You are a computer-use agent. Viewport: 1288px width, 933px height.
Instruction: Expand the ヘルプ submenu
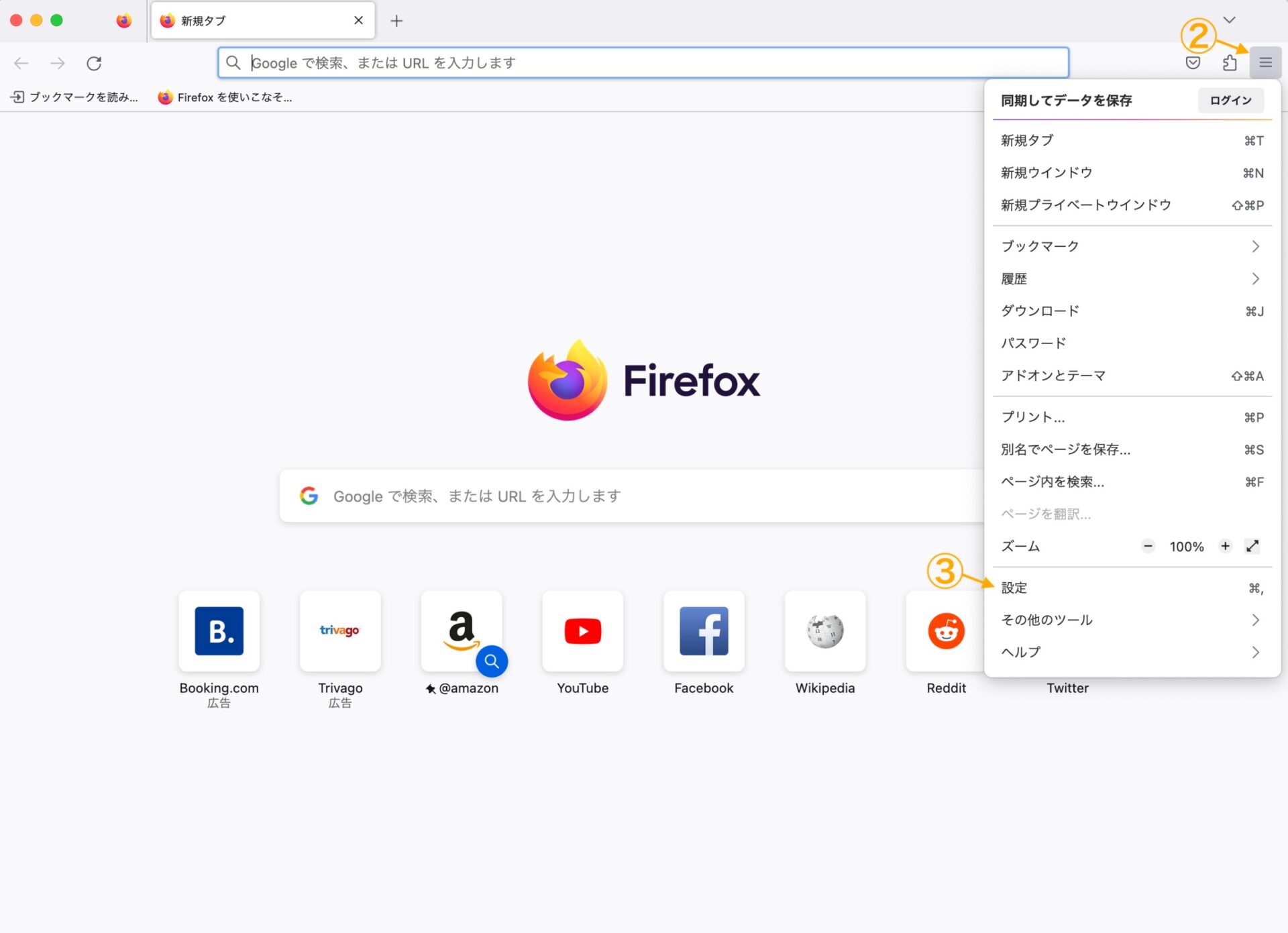coord(1132,652)
